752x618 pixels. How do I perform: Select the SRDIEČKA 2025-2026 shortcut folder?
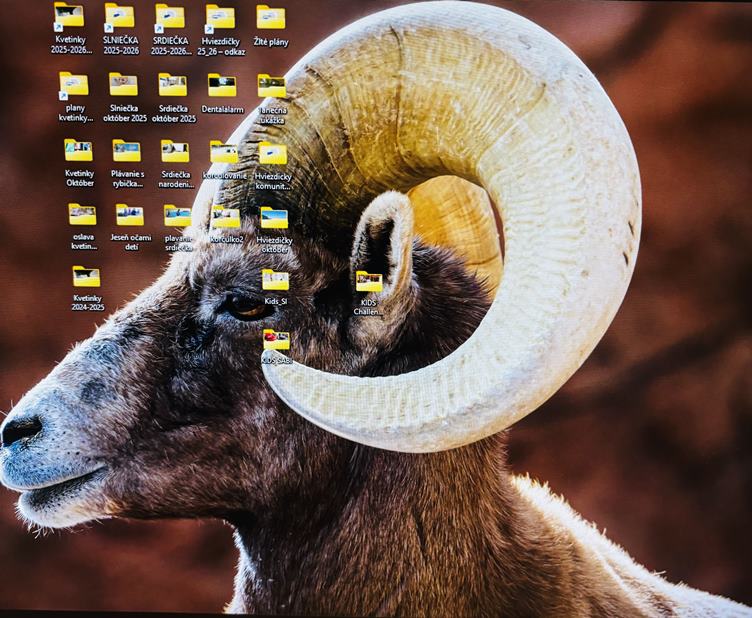[x=171, y=17]
